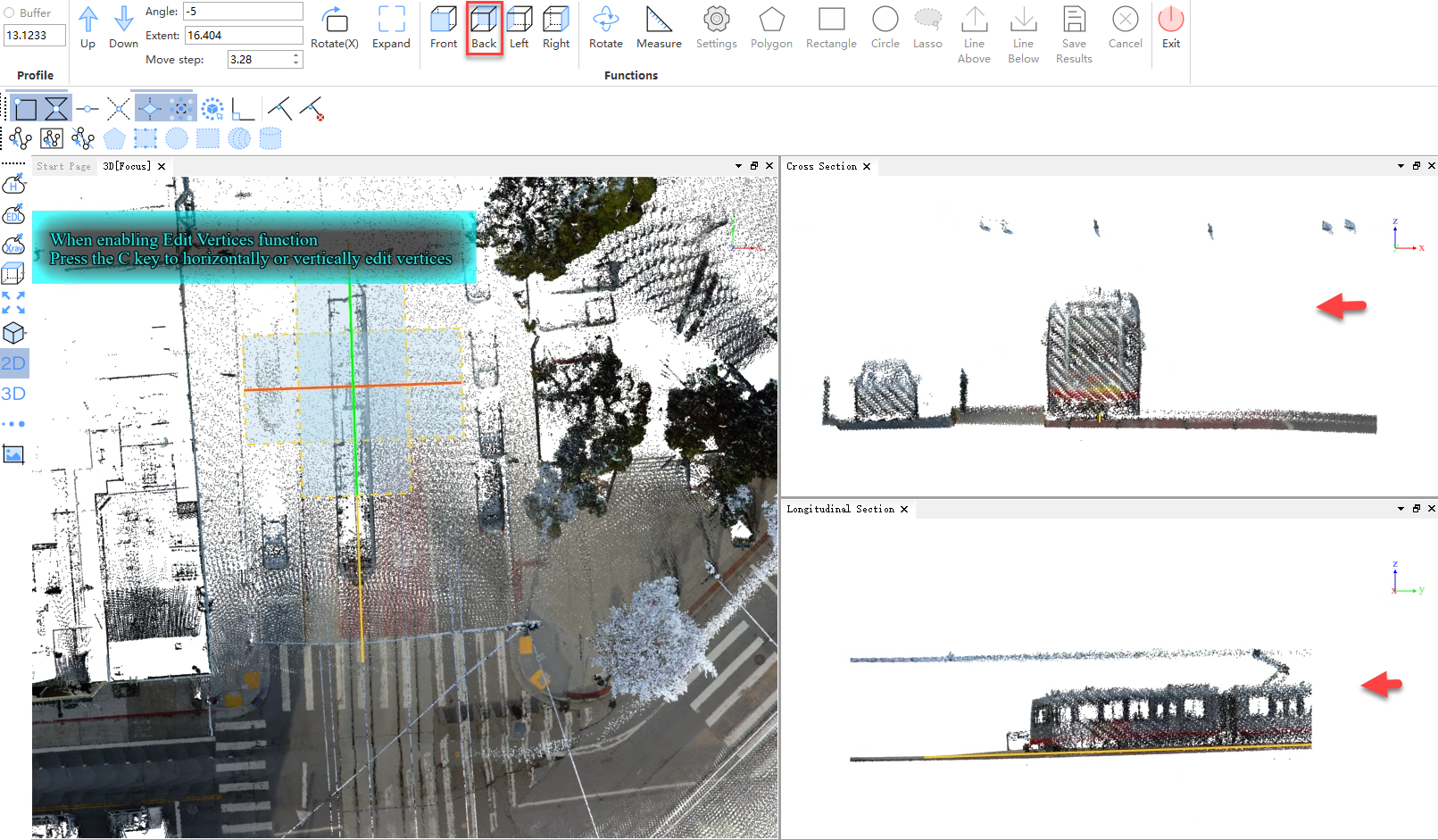Open the Measure tool
The image size is (1438, 840).
coord(659,28)
